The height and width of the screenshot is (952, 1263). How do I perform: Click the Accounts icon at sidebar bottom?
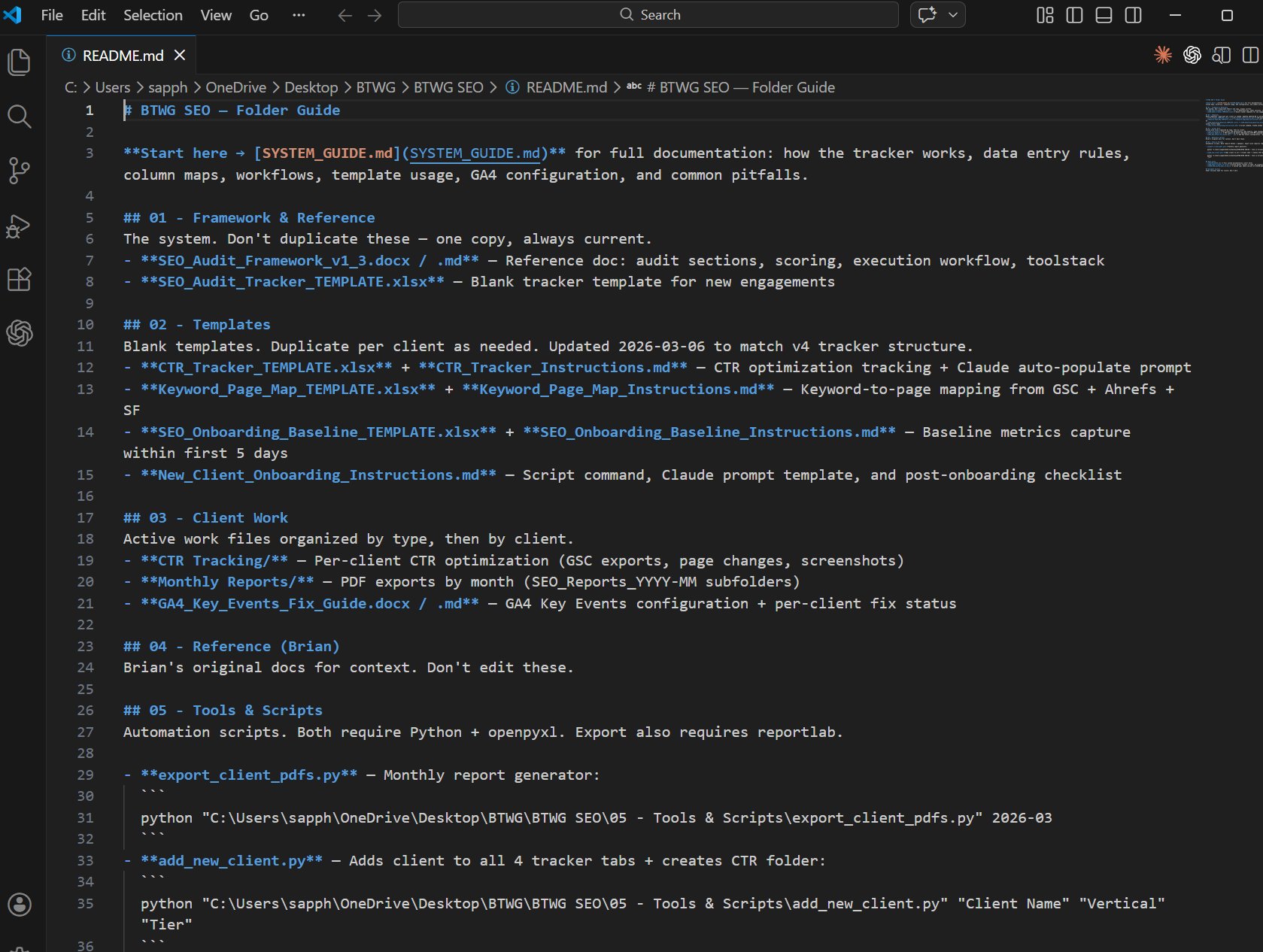click(x=19, y=905)
